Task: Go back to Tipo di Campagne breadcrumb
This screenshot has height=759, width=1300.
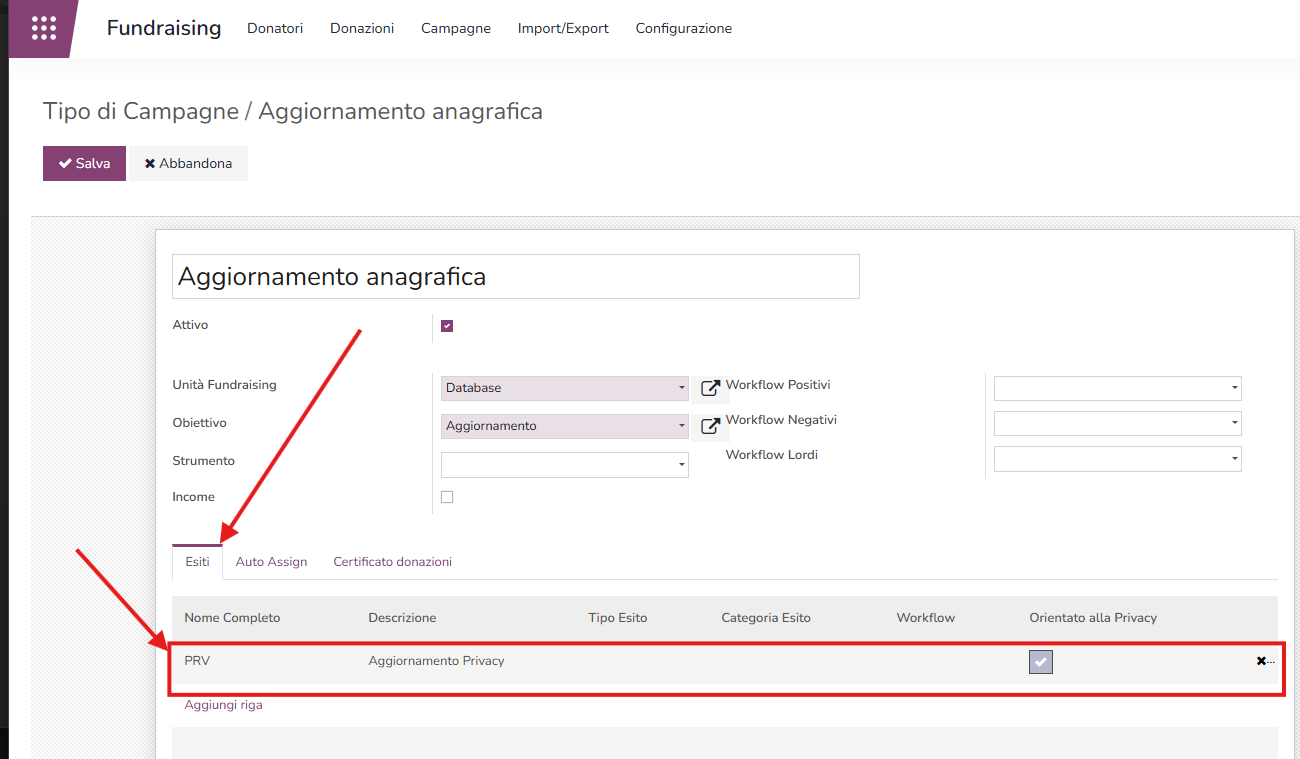Action: [141, 111]
